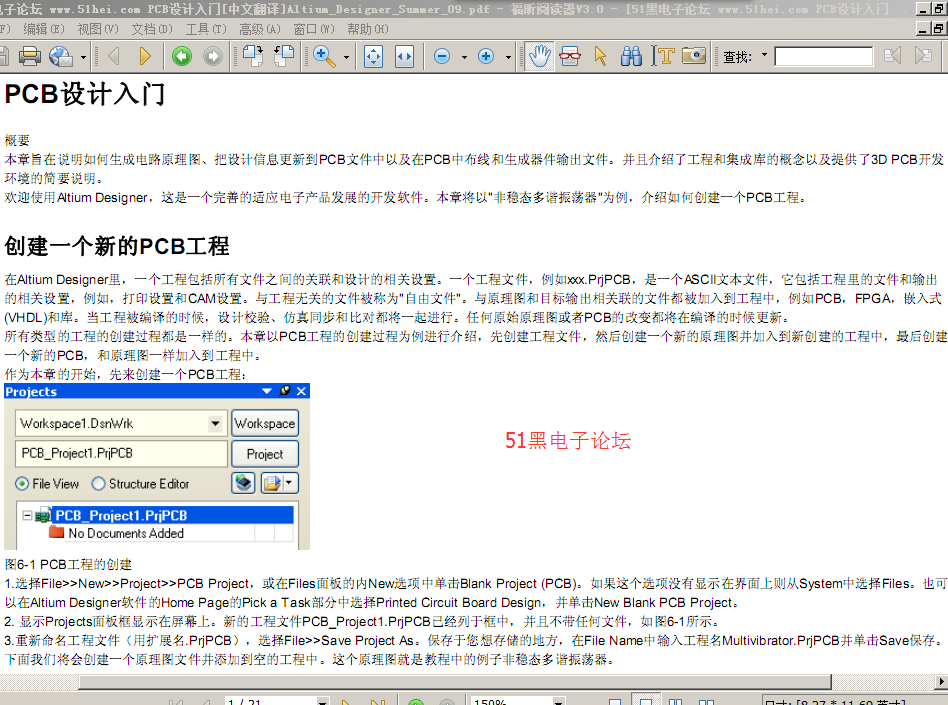Open the Workspace1.DsnWrk dropdown in the Projects figure

tap(215, 423)
